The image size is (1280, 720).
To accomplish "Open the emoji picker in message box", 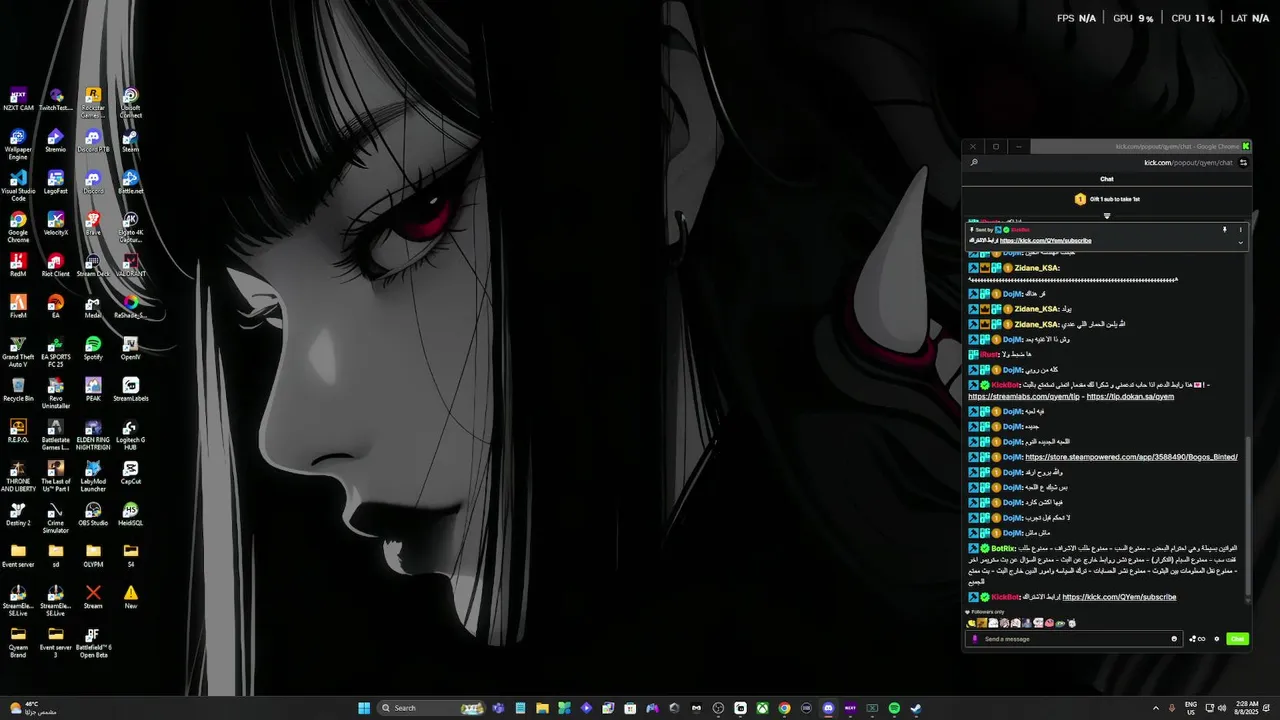I will 1174,639.
